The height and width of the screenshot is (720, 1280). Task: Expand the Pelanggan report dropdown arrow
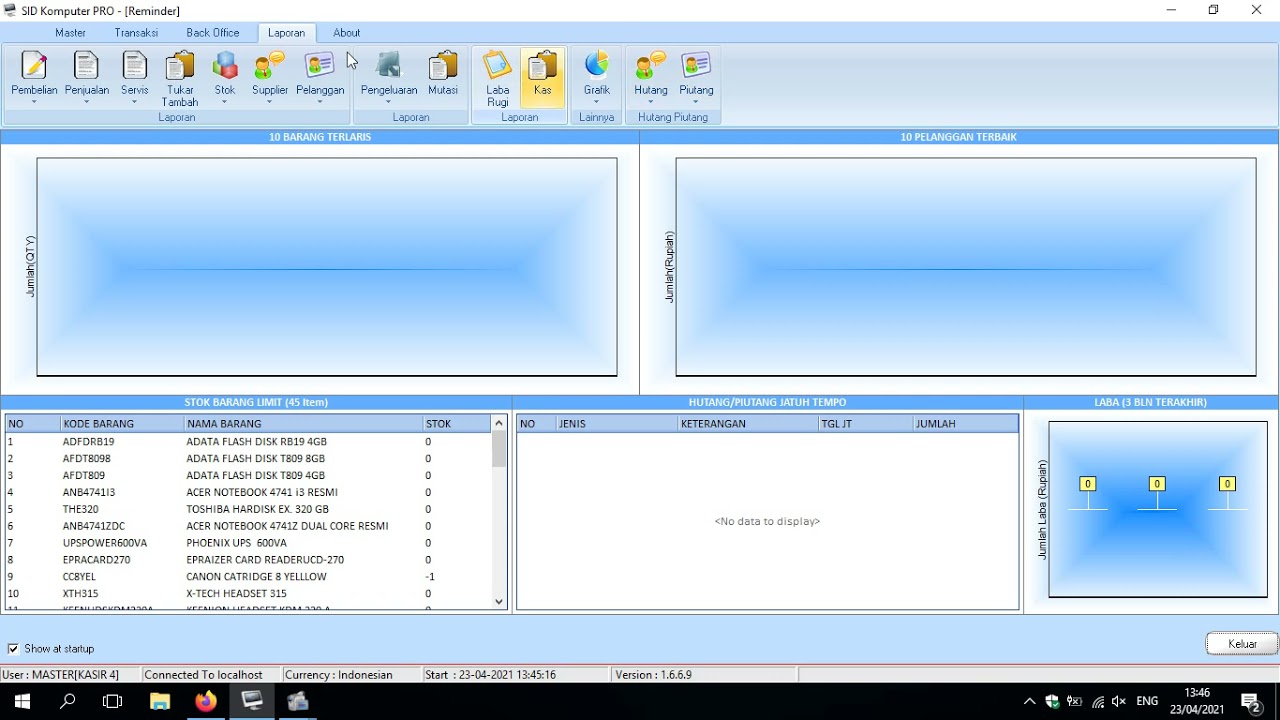point(320,101)
